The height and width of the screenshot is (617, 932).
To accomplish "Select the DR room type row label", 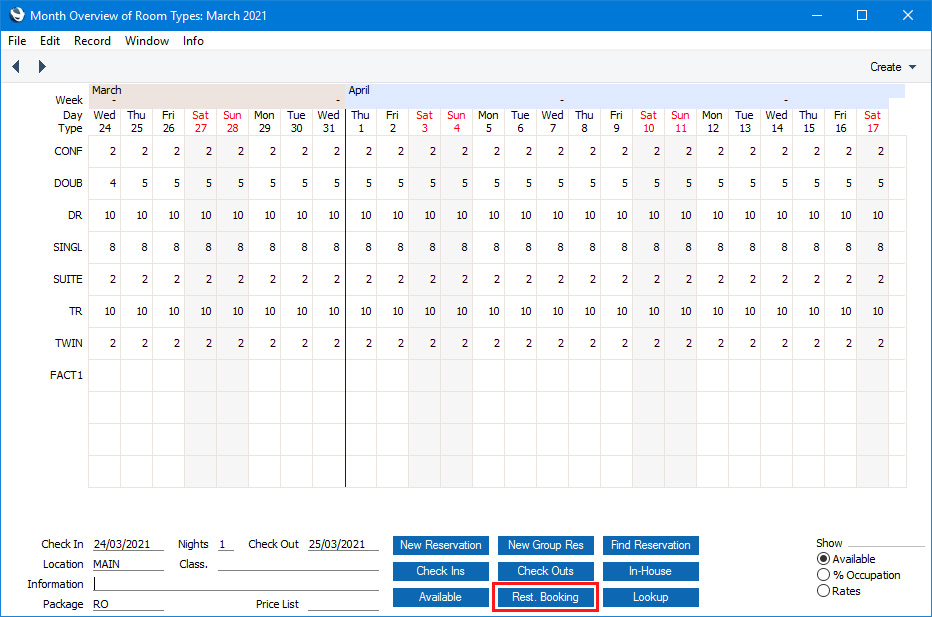I will pos(75,215).
